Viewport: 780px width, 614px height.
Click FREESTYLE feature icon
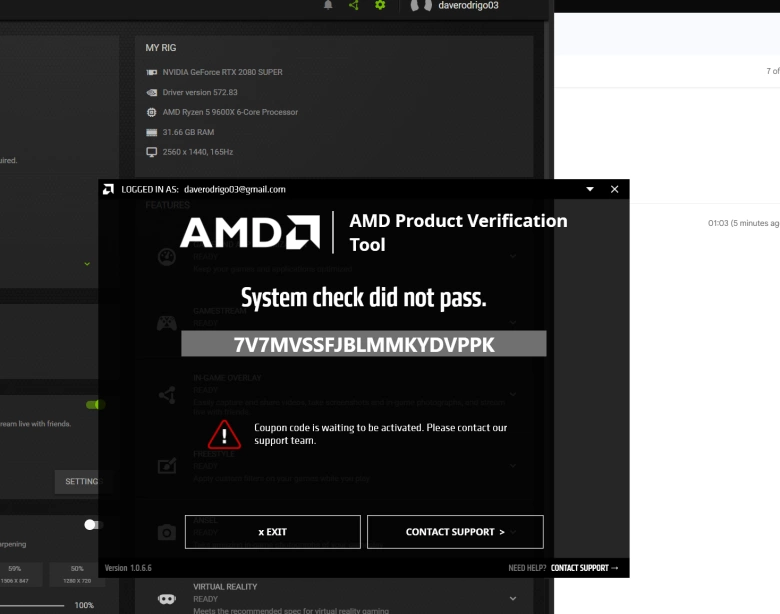pyautogui.click(x=167, y=466)
